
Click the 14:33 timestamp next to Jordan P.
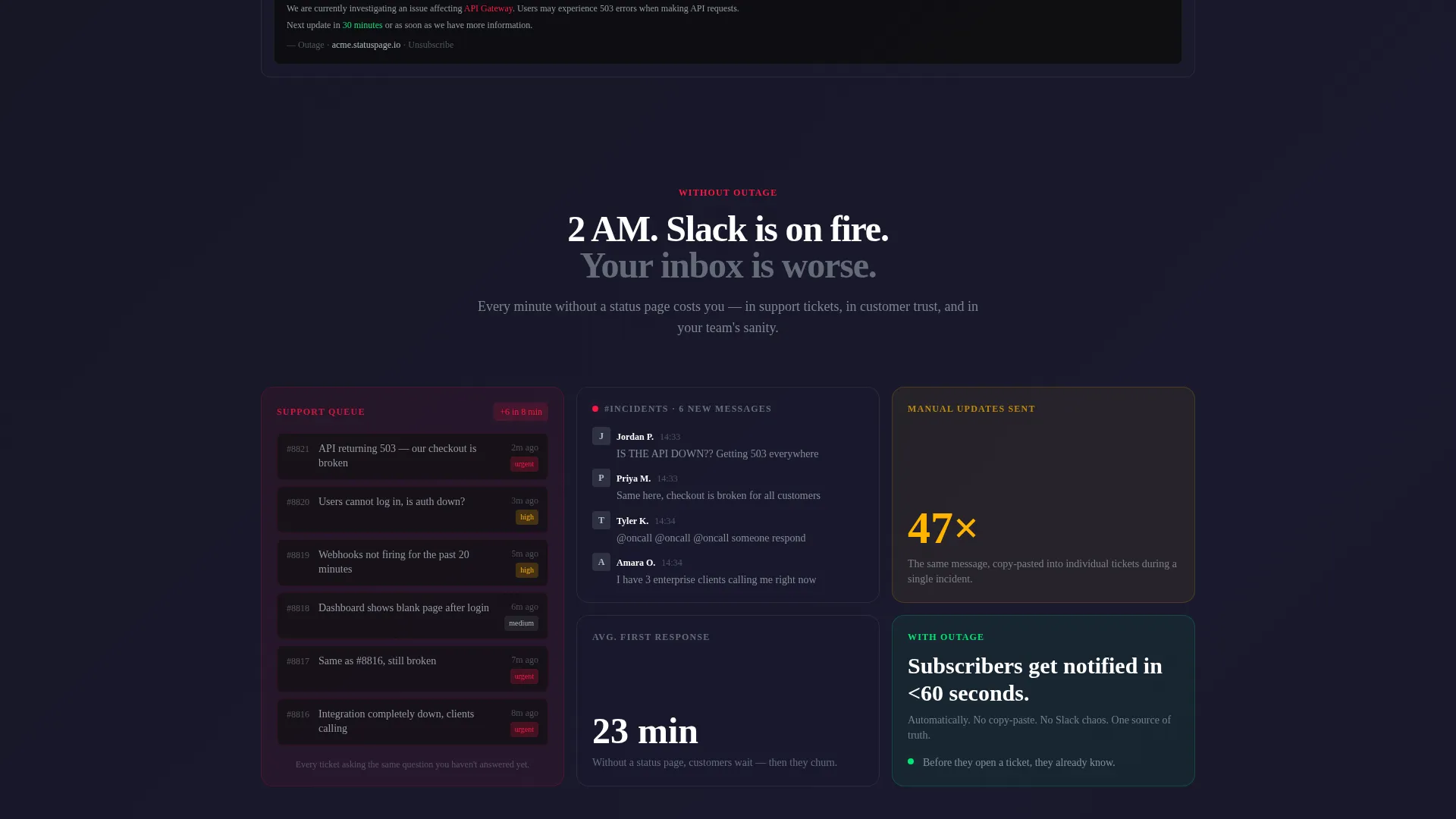tap(670, 437)
